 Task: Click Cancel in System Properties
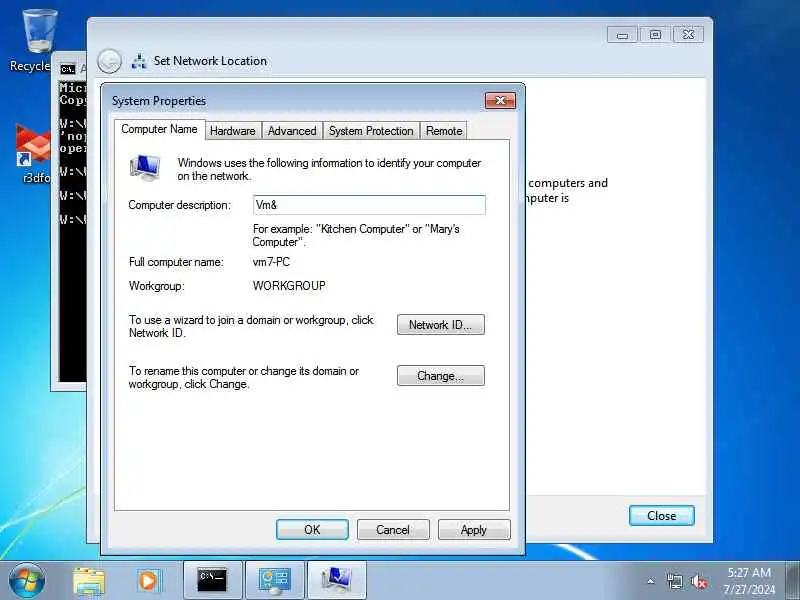[x=393, y=530]
